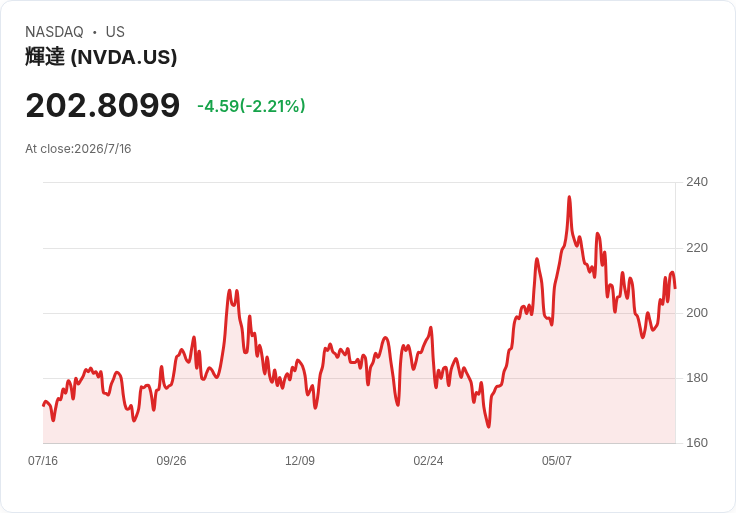This screenshot has height=513, width=736.
Task: Click the -4.59(-2.21%) change value
Action: [x=251, y=106]
